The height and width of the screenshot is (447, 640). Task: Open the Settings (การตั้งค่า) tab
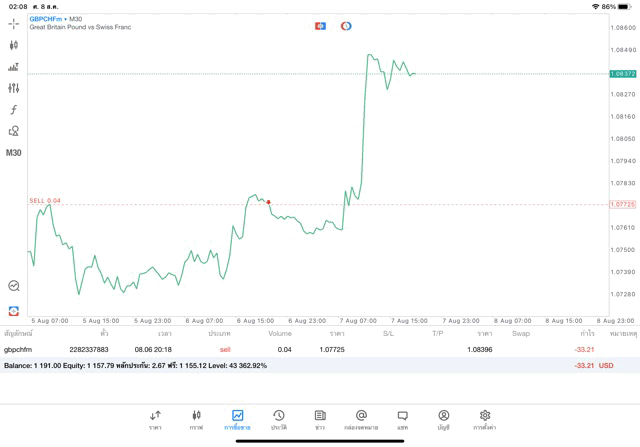tap(485, 418)
